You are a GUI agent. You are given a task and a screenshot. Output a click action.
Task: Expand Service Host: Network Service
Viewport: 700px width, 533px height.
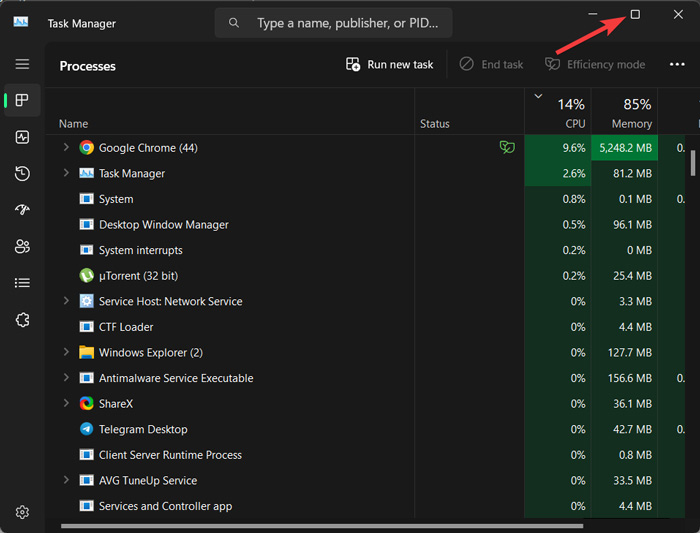tap(66, 301)
